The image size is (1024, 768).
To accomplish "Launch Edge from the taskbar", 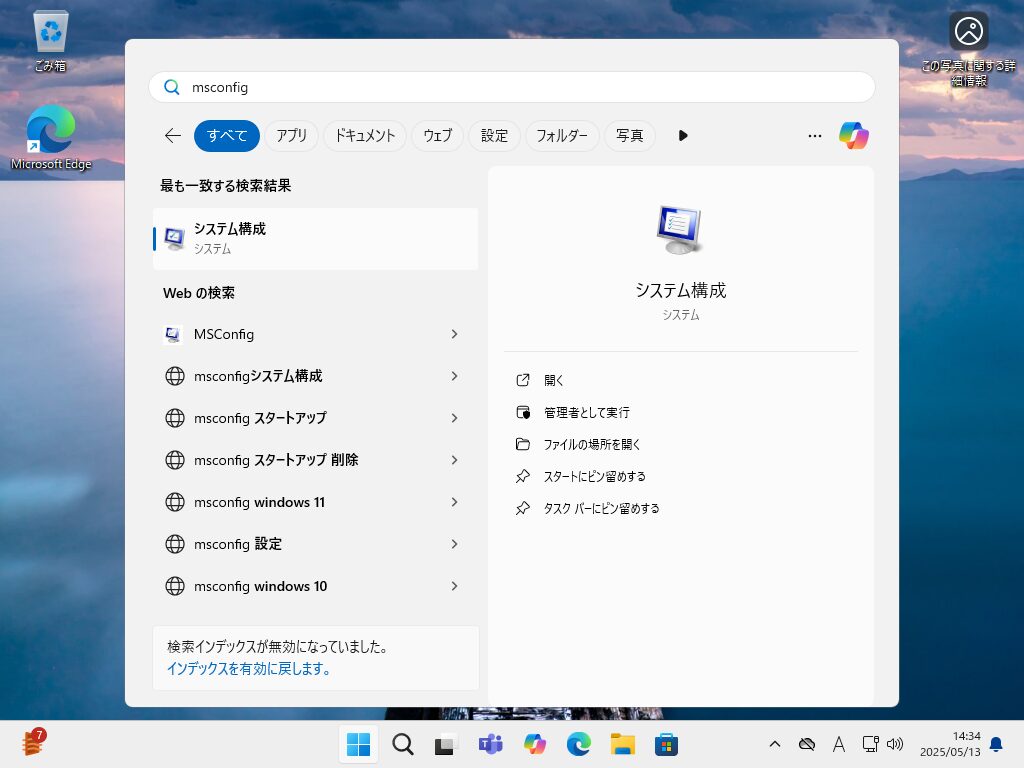I will [579, 744].
